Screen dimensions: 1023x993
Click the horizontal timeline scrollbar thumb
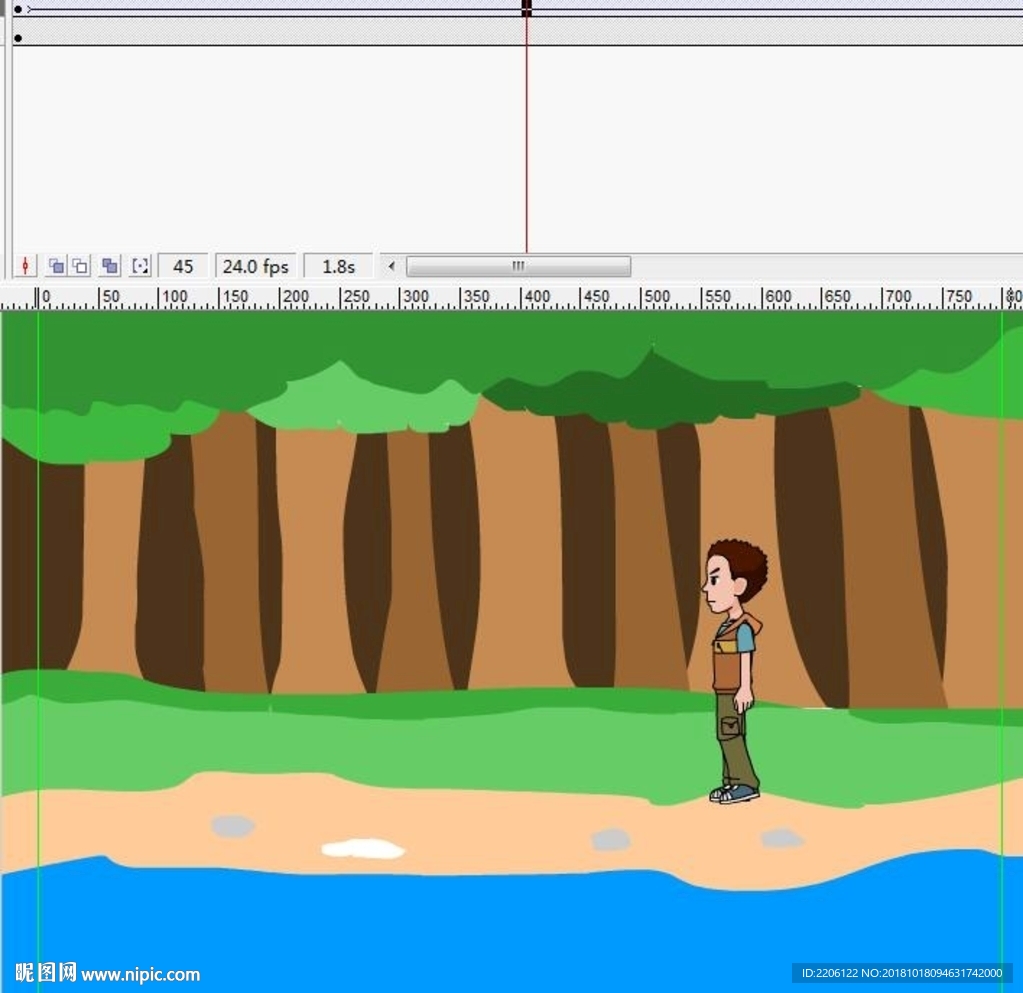pos(519,266)
